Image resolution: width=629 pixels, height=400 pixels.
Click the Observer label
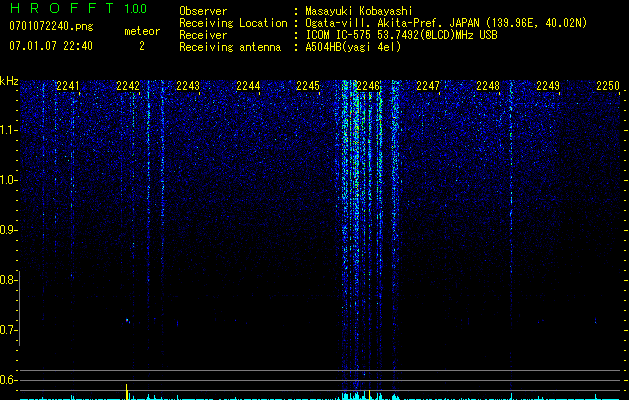coord(203,11)
